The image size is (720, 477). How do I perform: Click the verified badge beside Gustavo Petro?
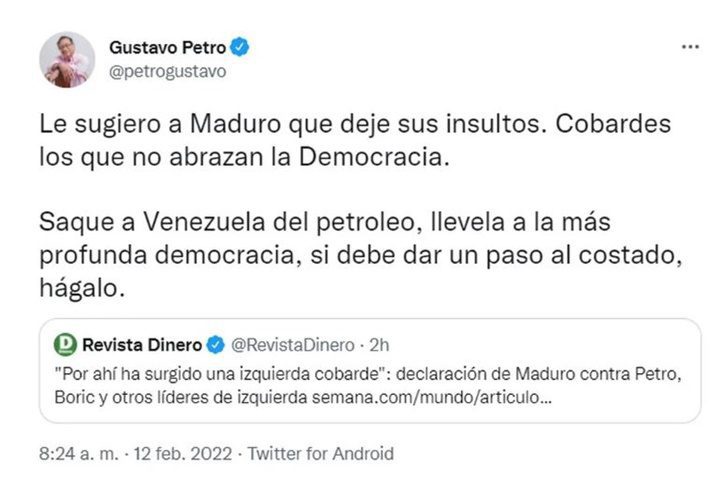[x=240, y=47]
